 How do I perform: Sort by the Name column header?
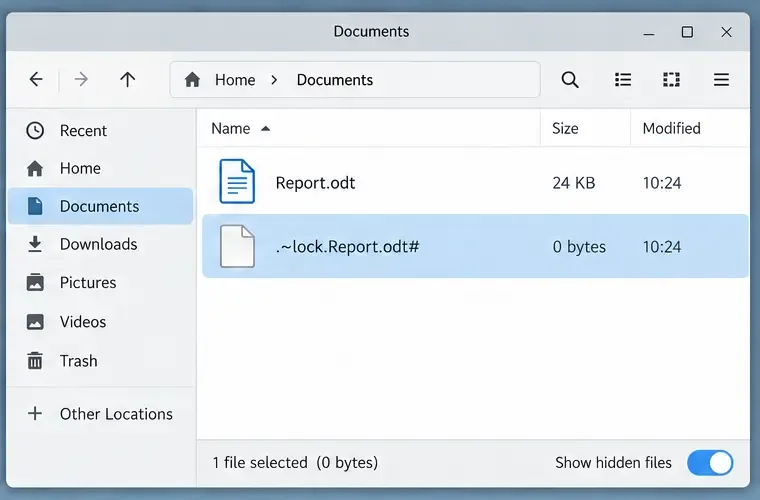coord(231,128)
